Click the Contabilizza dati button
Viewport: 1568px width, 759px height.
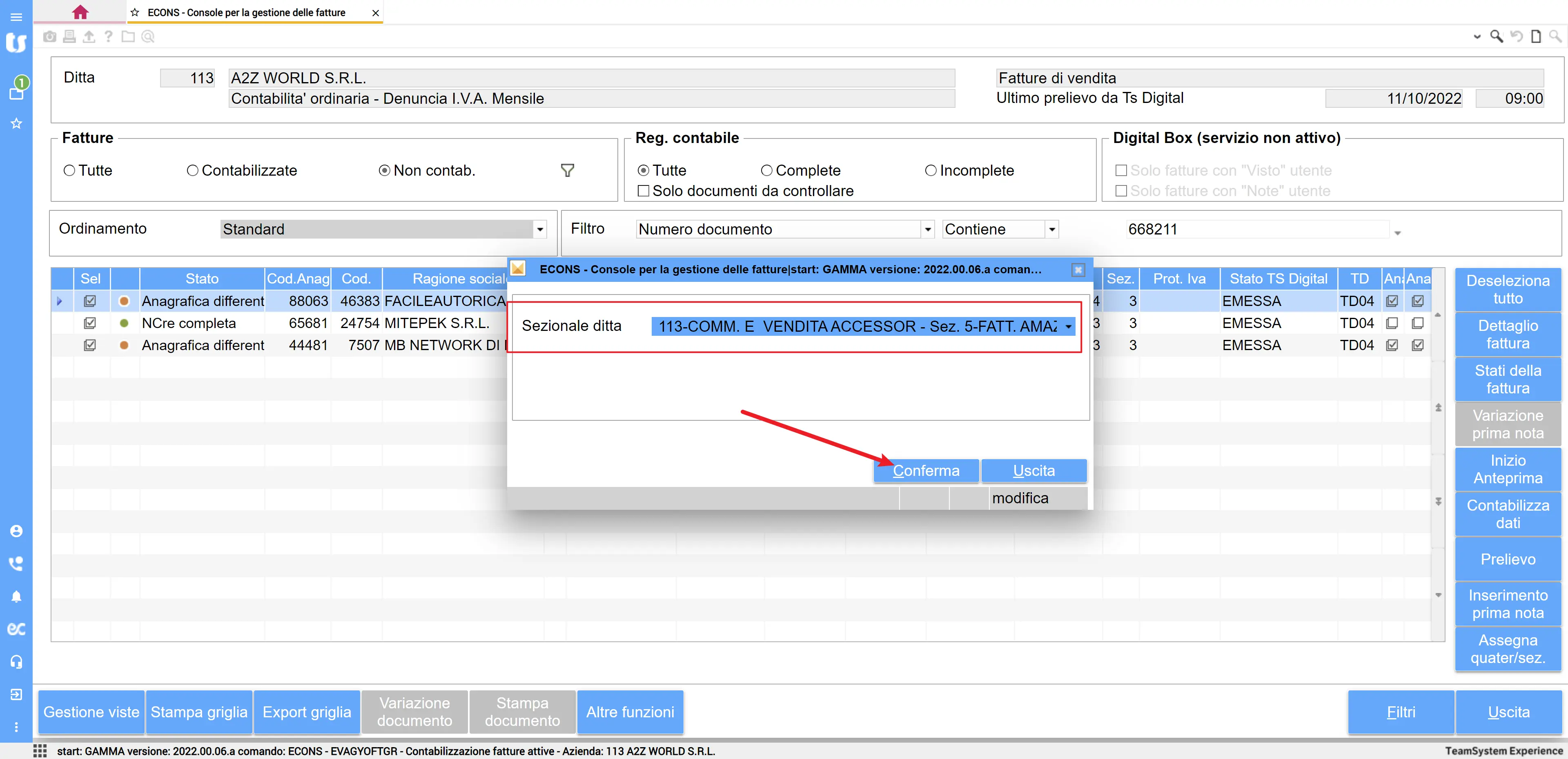click(x=1507, y=513)
